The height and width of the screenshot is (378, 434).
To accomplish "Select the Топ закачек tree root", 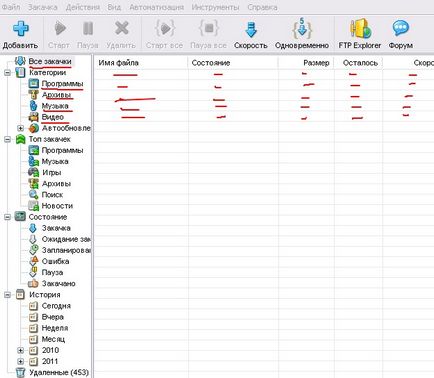I will [49, 139].
